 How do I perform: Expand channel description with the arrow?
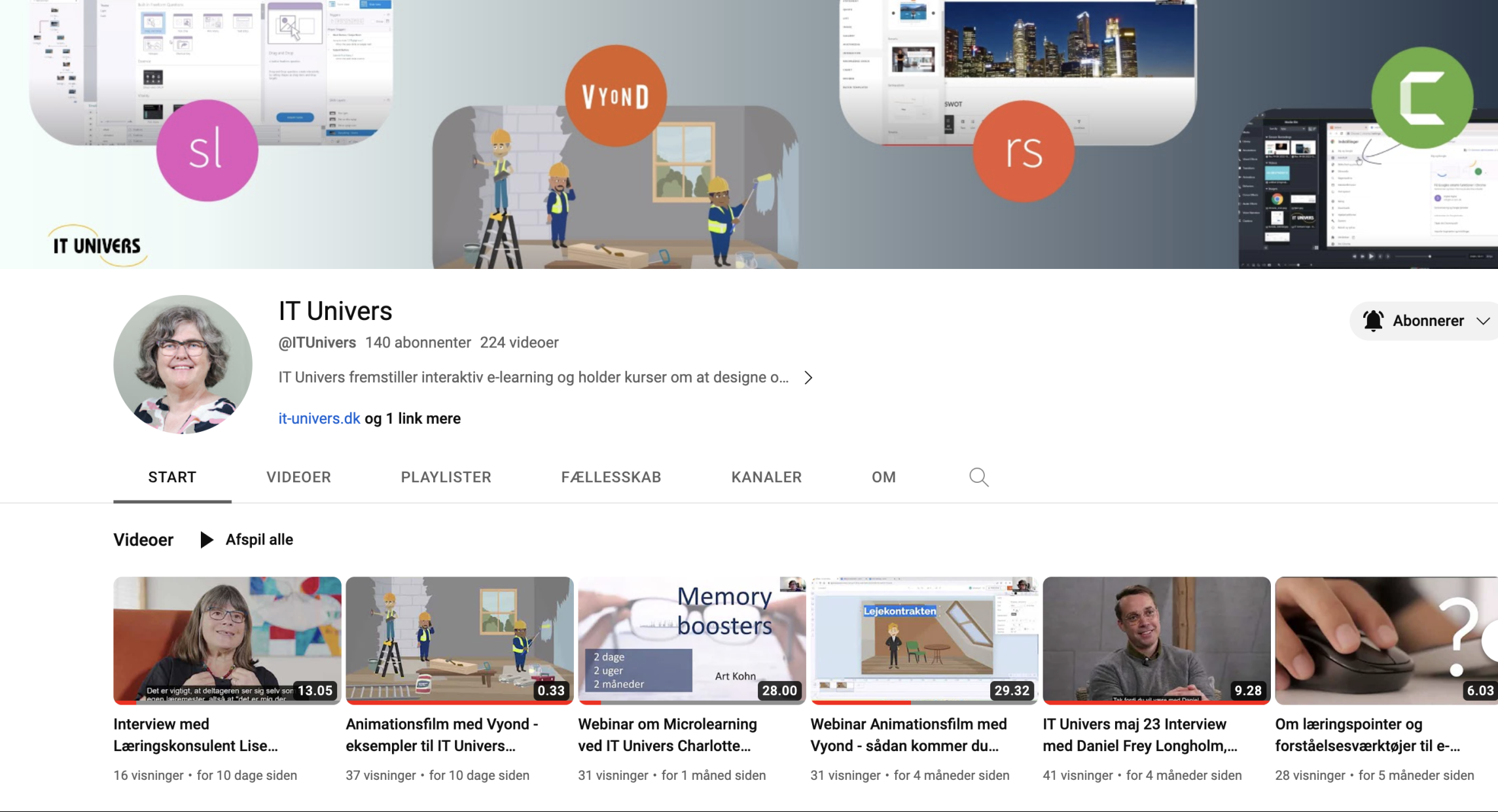tap(808, 378)
